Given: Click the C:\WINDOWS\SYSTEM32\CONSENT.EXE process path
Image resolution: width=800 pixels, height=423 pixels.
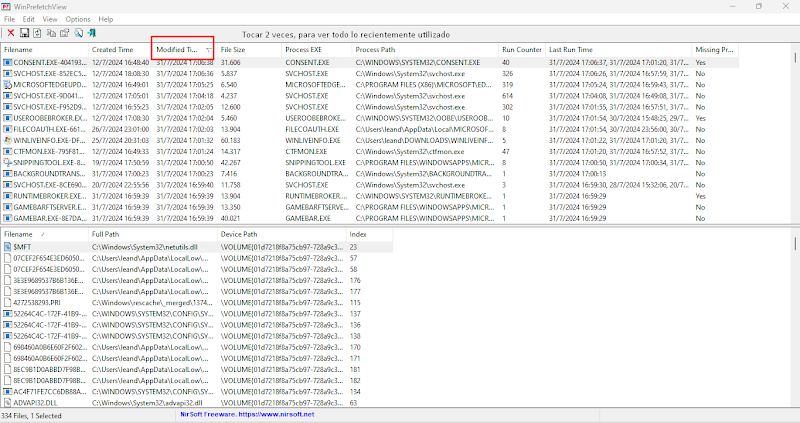Looking at the screenshot, I should coord(418,62).
